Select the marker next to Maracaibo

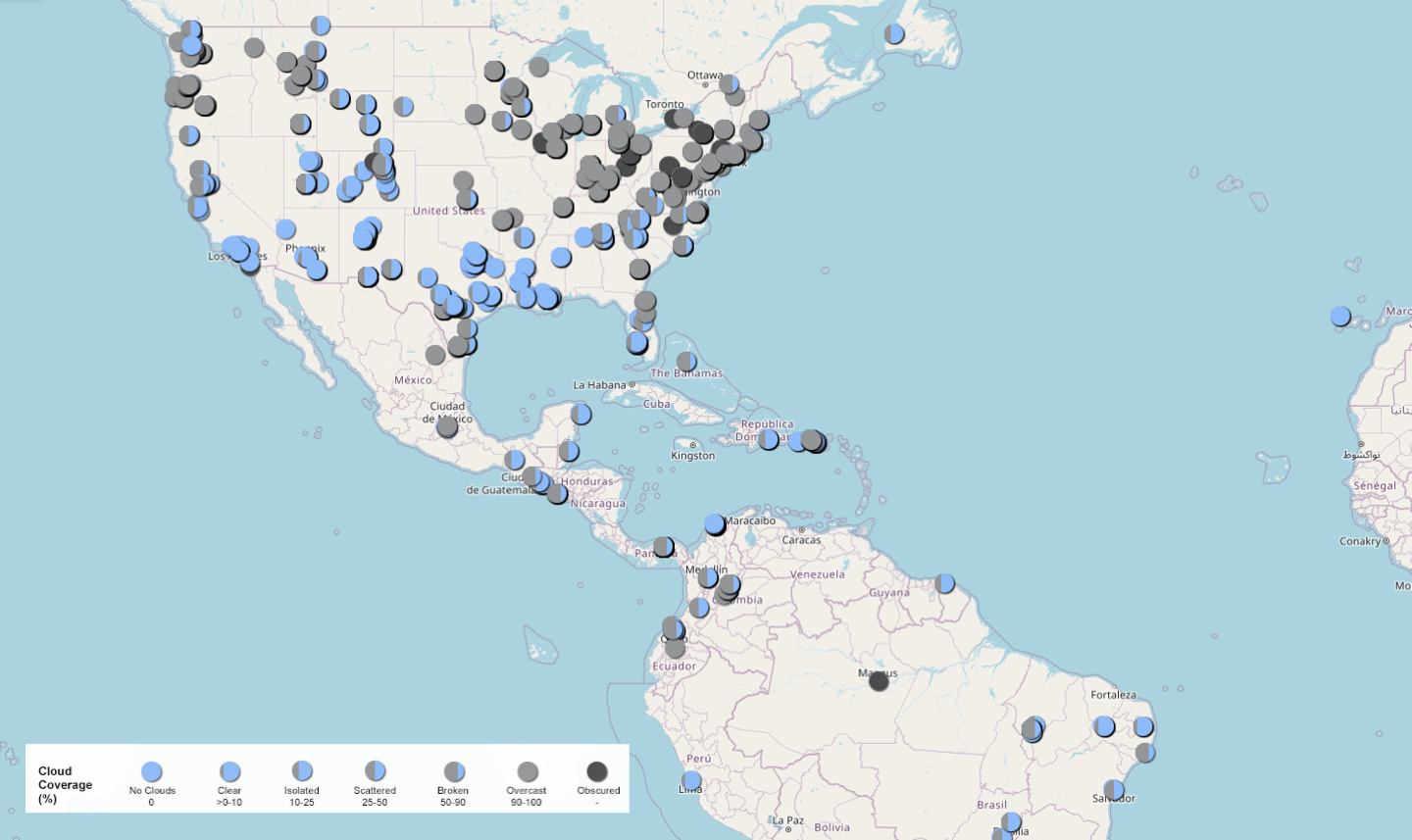click(x=715, y=524)
